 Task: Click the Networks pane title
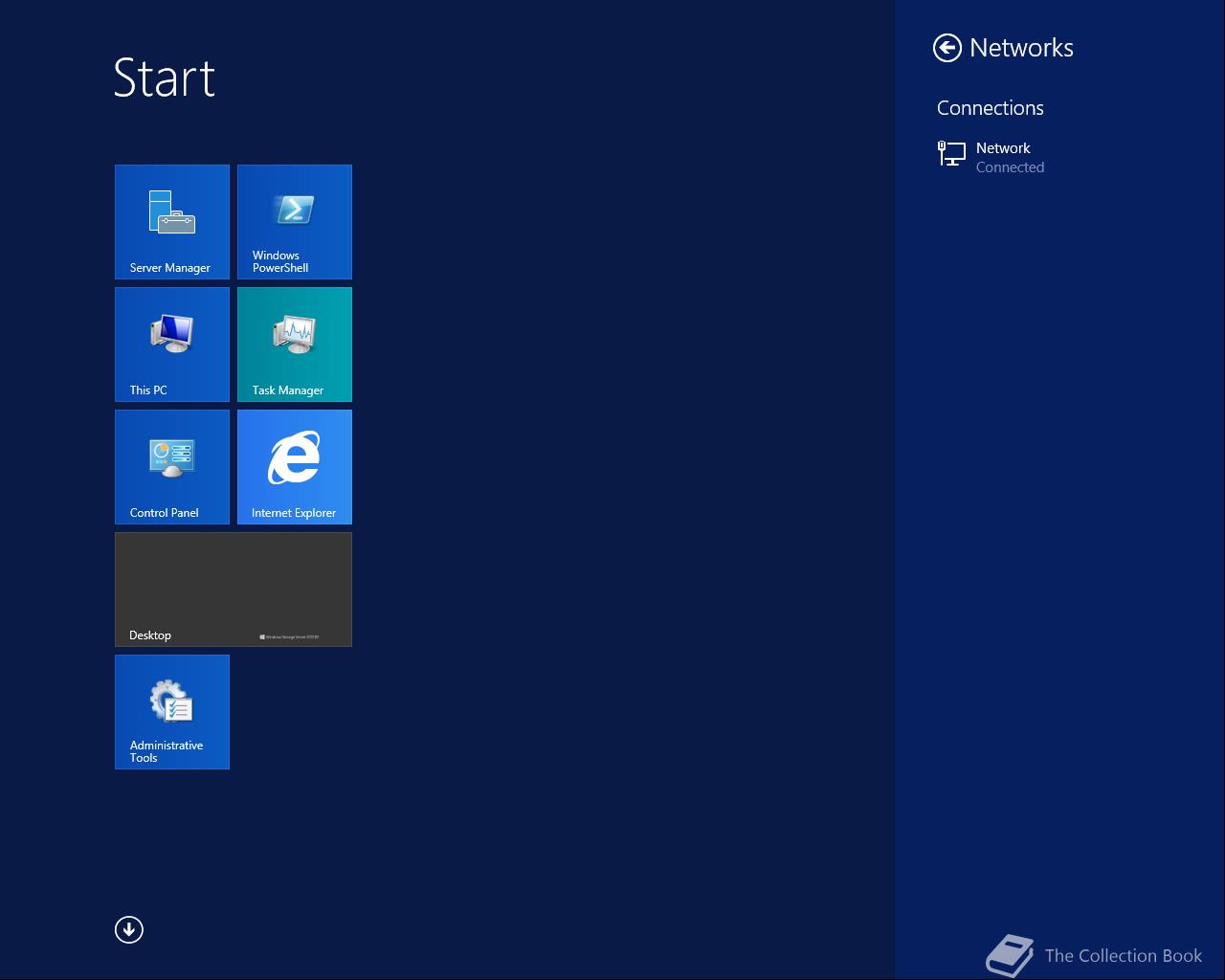click(x=1021, y=48)
